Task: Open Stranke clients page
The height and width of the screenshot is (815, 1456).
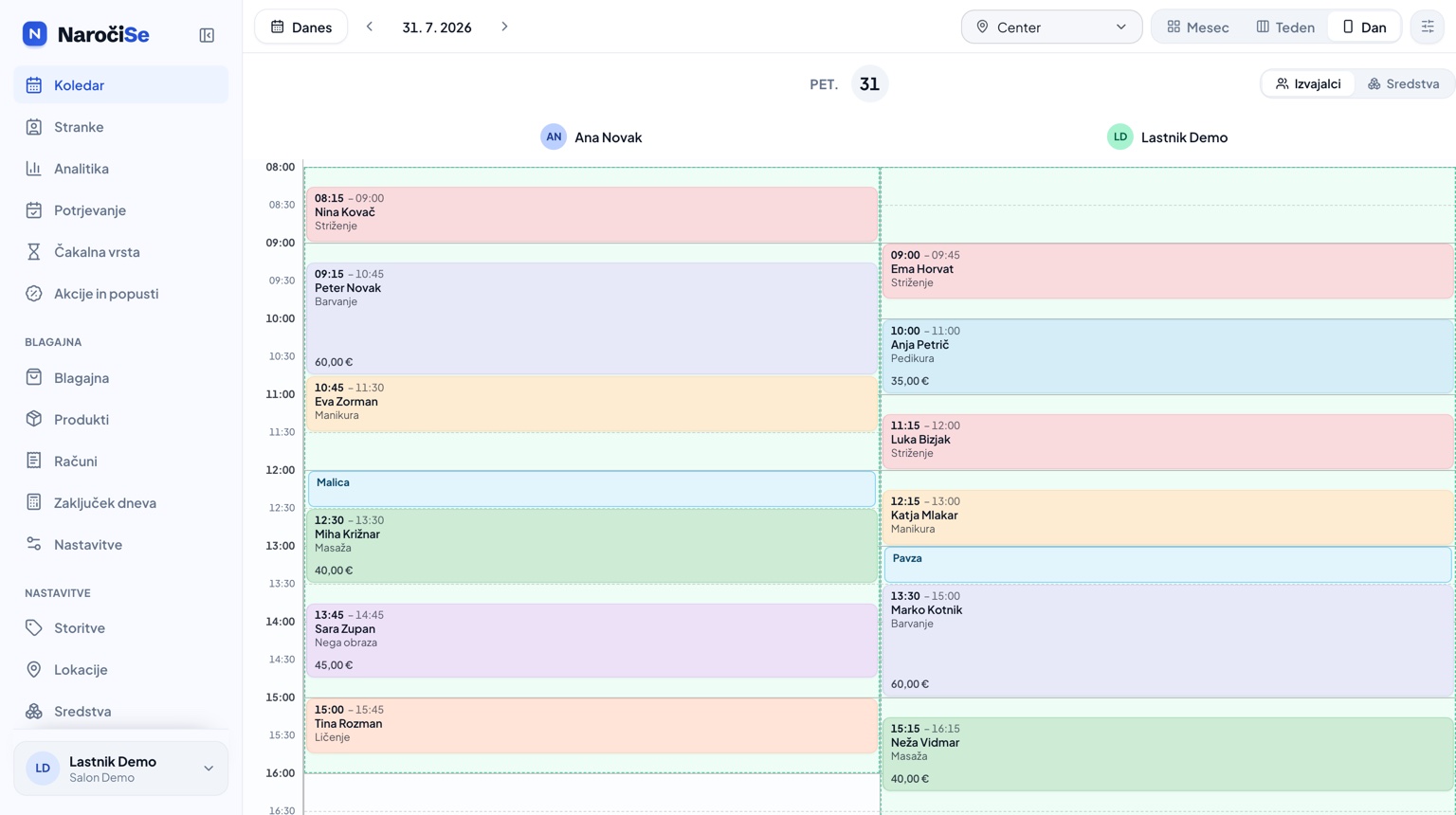Action: (x=121, y=127)
